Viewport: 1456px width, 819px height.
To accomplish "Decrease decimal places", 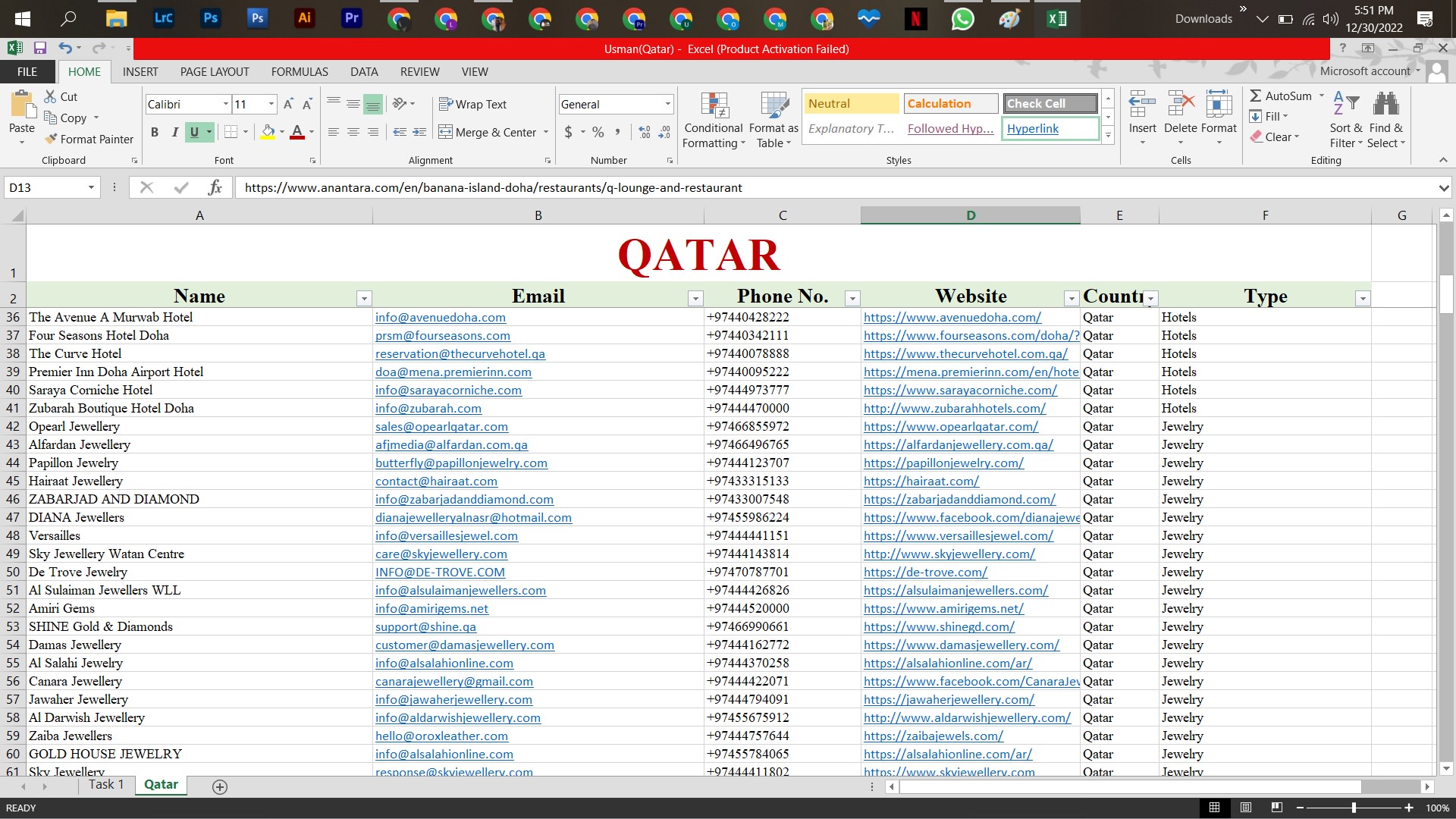I will point(664,132).
